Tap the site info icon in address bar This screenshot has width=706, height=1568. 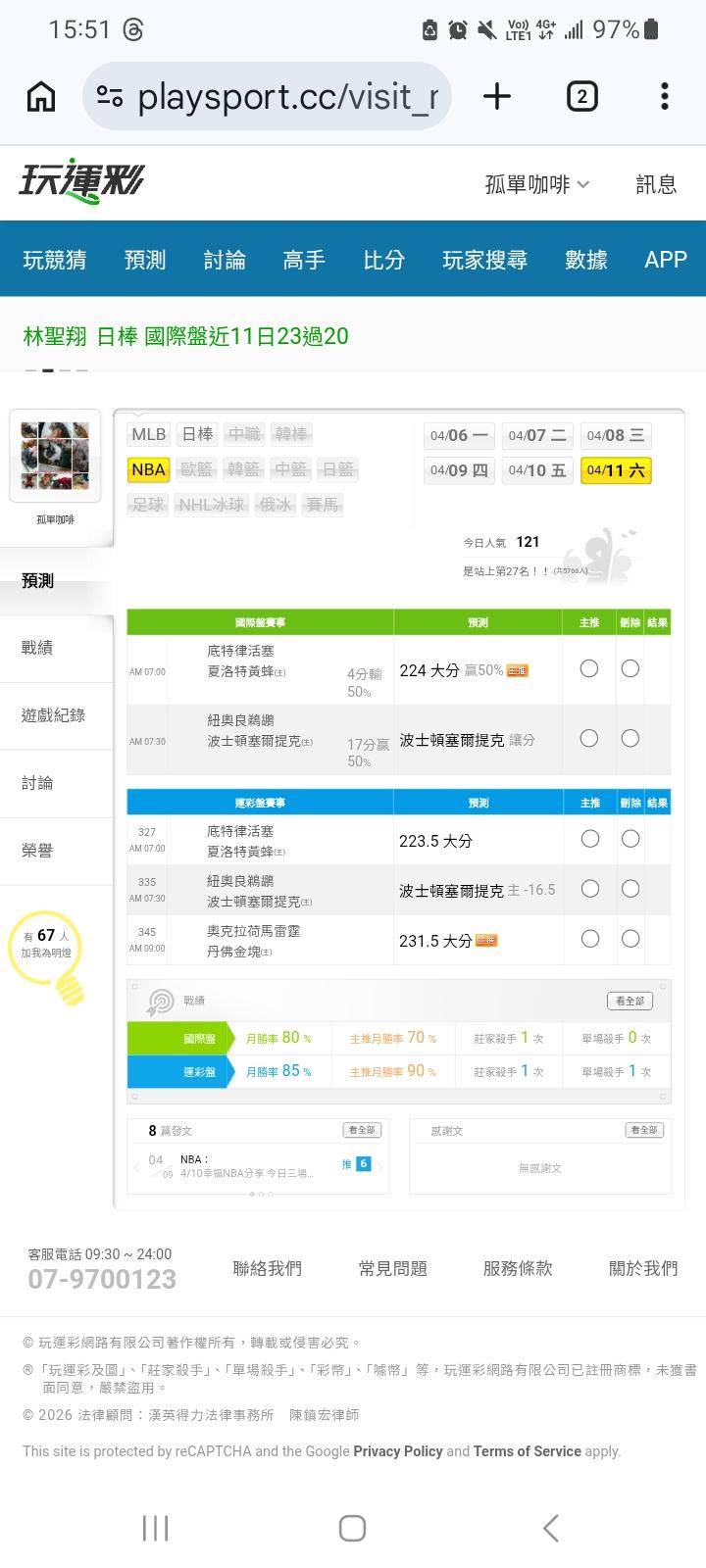pyautogui.click(x=110, y=96)
